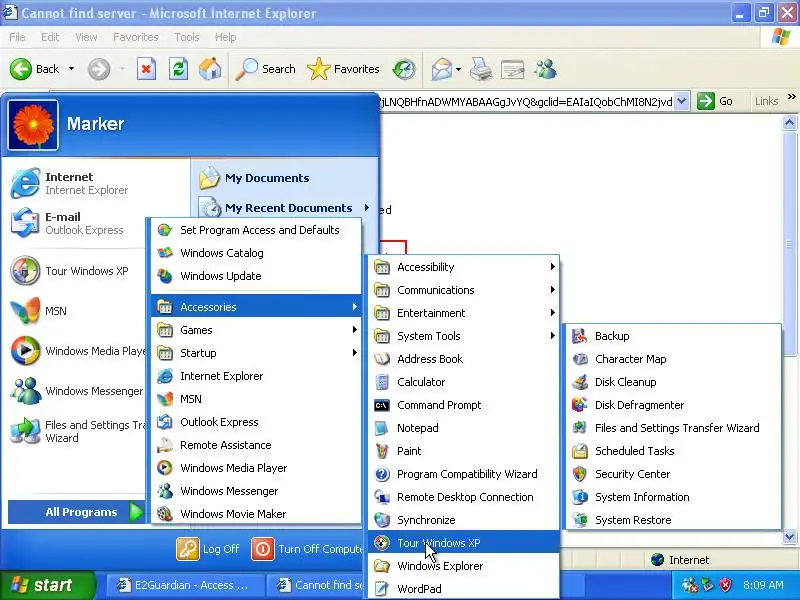Open the File menu
Screen dimensions: 800x600
pyautogui.click(x=17, y=37)
